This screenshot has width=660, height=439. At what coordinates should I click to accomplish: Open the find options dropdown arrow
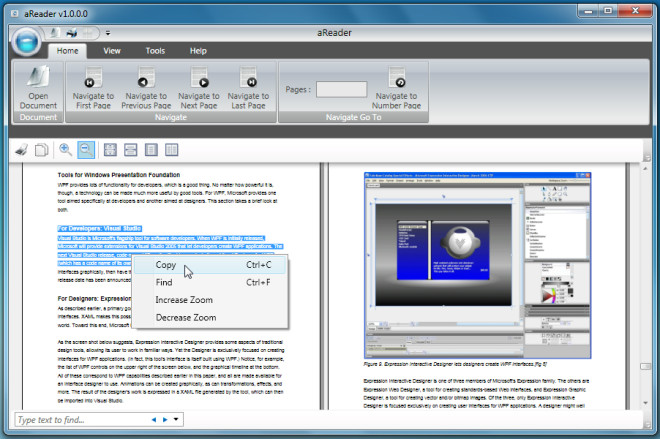tap(176, 419)
